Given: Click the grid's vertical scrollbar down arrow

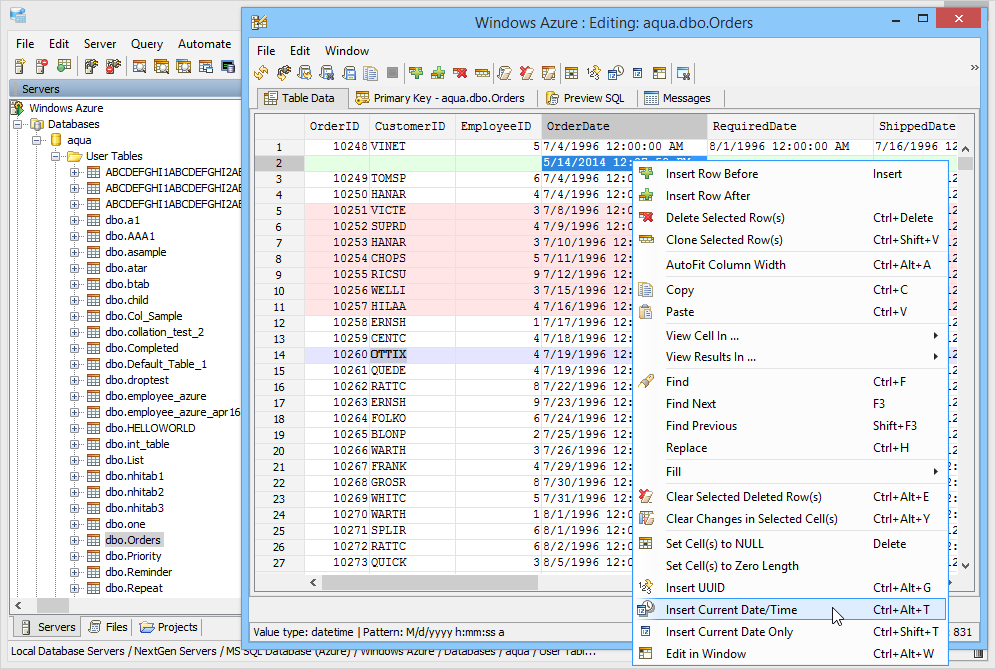Looking at the screenshot, I should (966, 565).
